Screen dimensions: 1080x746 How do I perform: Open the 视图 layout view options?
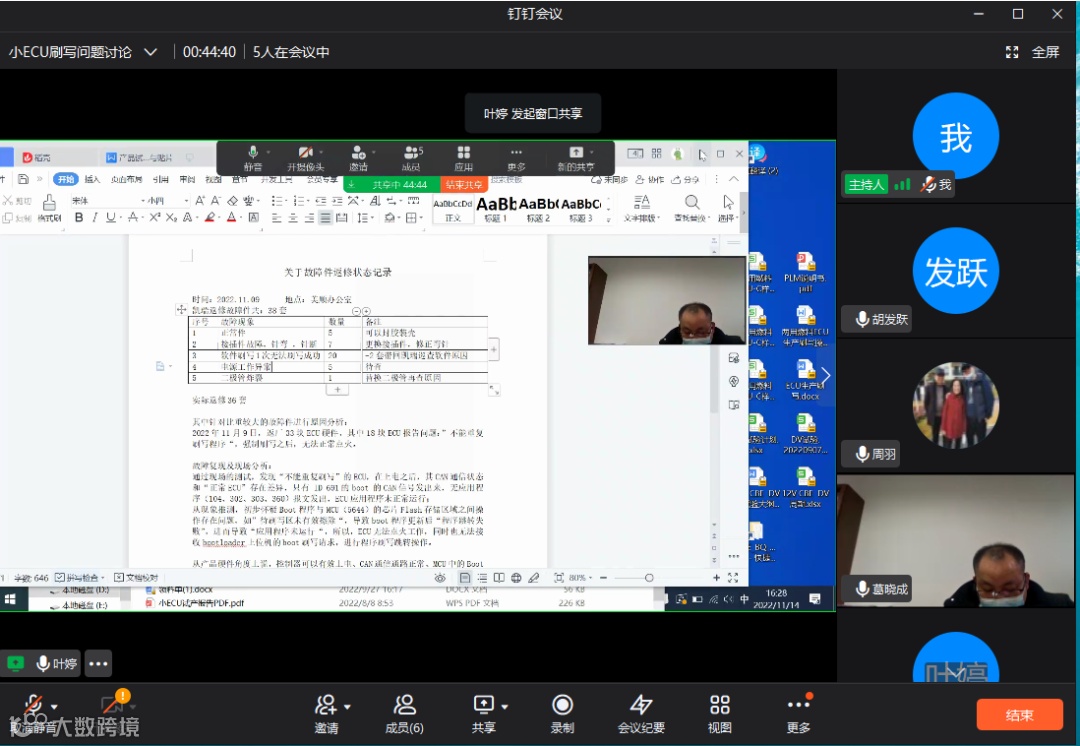[720, 714]
